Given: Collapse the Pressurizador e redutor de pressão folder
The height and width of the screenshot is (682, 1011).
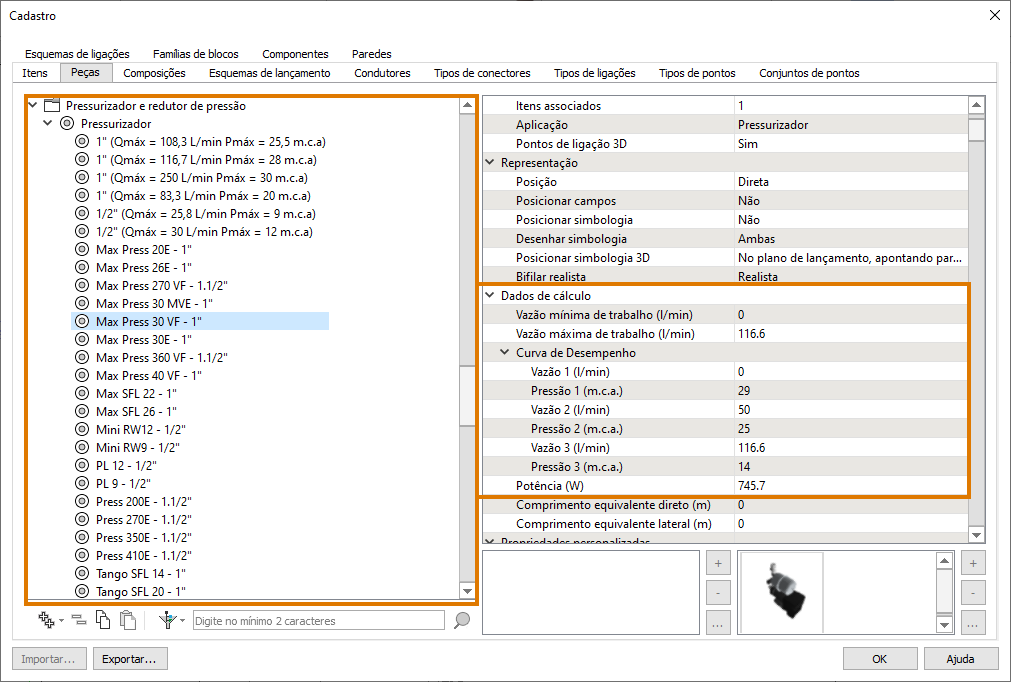Looking at the screenshot, I should (x=33, y=105).
